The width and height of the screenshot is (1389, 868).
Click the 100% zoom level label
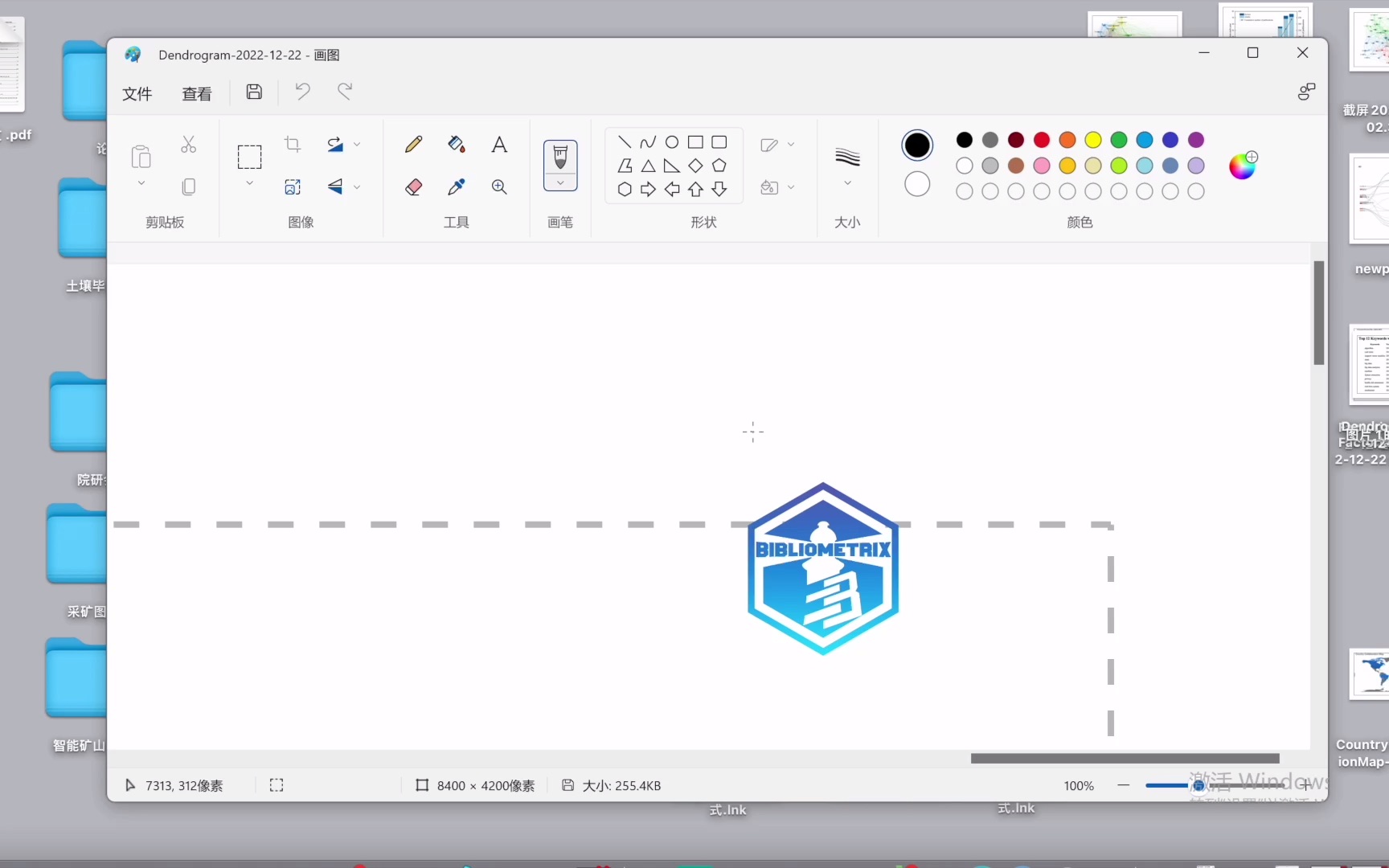click(1079, 786)
